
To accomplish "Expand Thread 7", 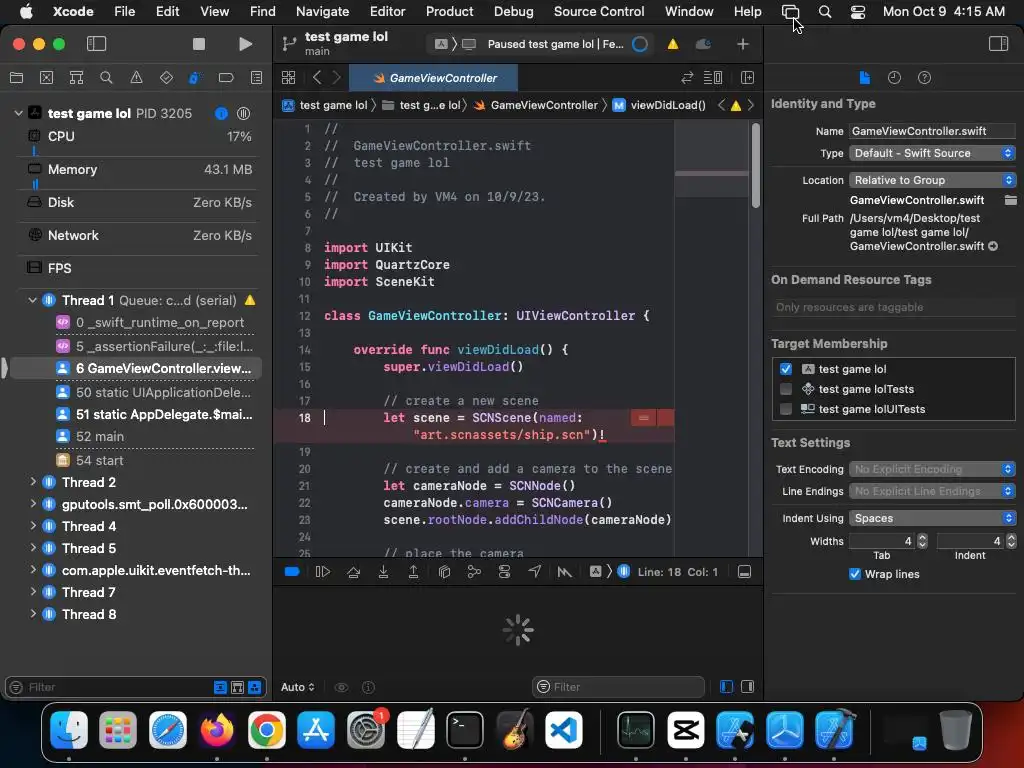I will click(x=33, y=592).
